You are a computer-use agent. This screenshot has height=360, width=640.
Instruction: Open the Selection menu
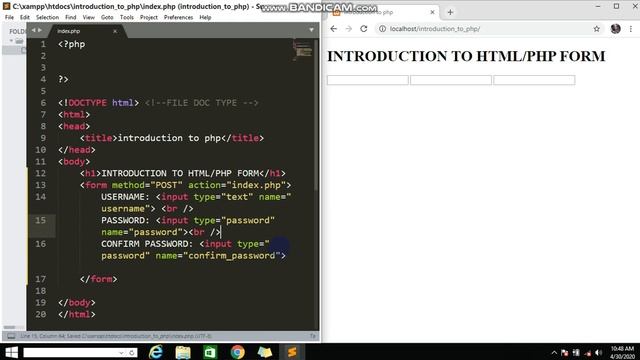[x=47, y=18]
